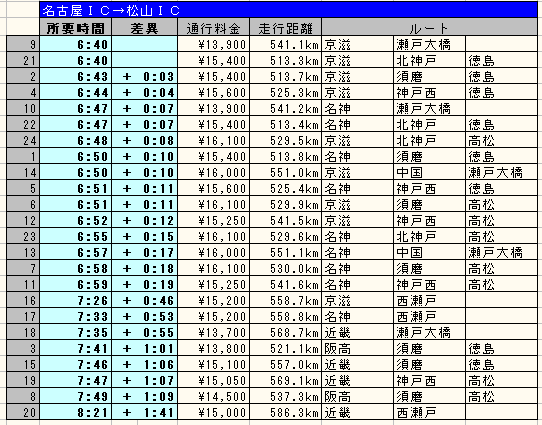This screenshot has width=542, height=425.
Task: Select the 通行料金 column header cell
Action: (x=213, y=27)
